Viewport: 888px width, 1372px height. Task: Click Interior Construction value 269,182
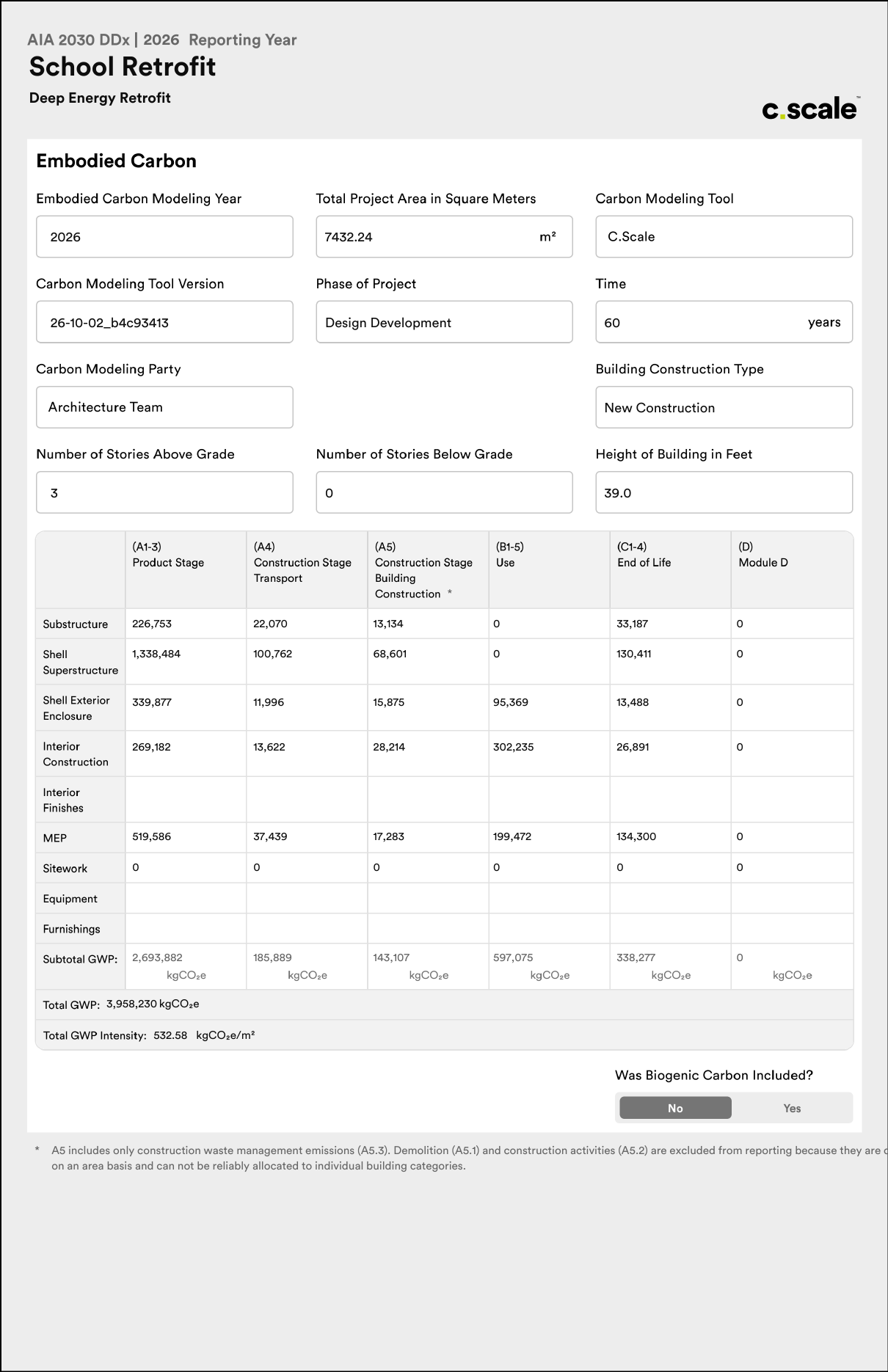[151, 747]
